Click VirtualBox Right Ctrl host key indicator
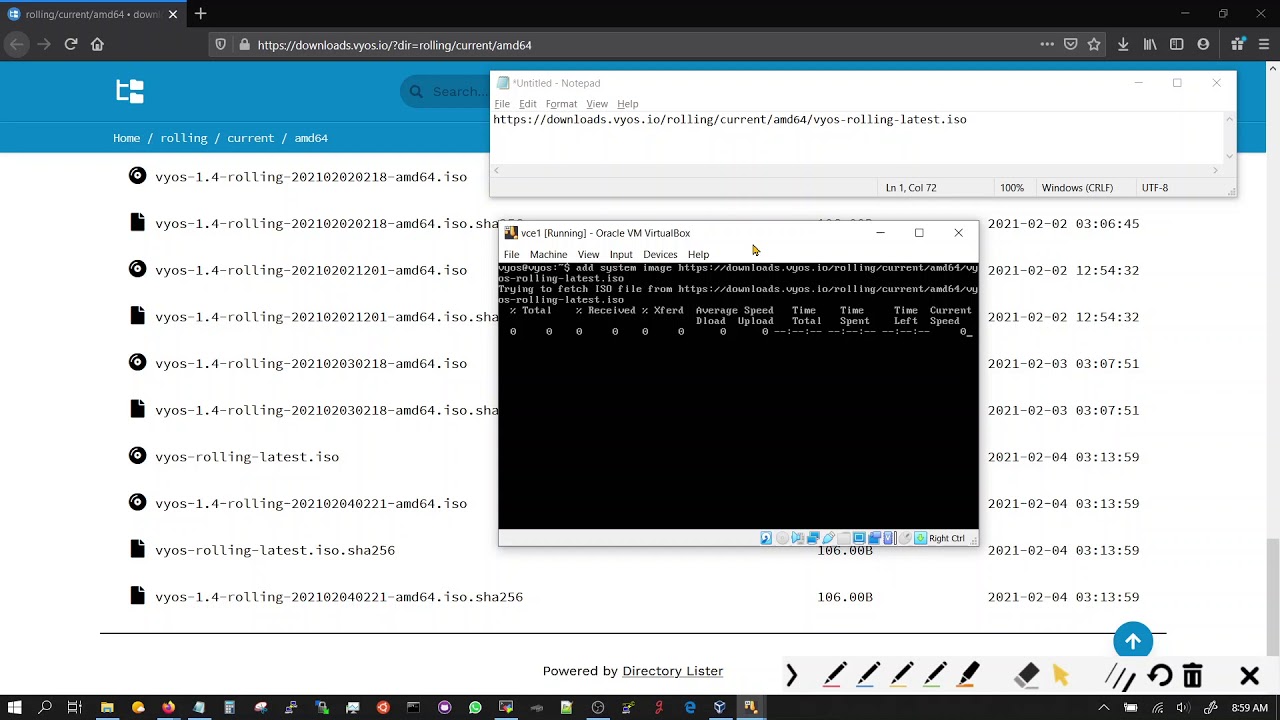 point(946,538)
